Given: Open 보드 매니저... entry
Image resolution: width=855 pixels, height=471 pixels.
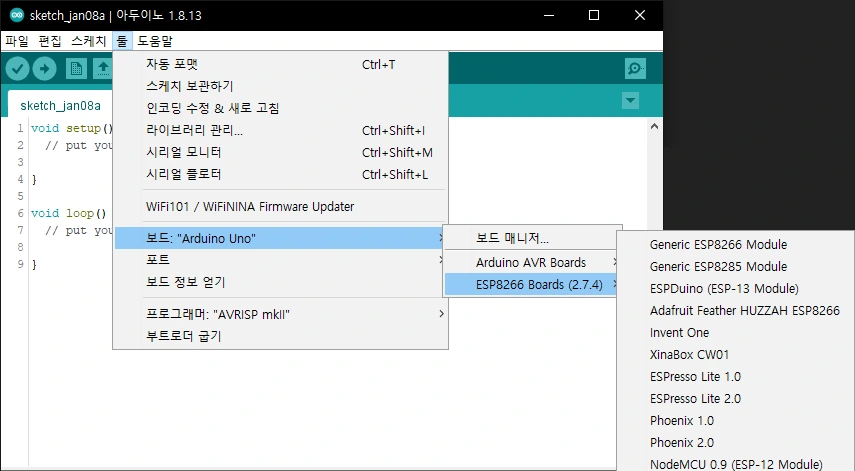Looking at the screenshot, I should pyautogui.click(x=533, y=238).
